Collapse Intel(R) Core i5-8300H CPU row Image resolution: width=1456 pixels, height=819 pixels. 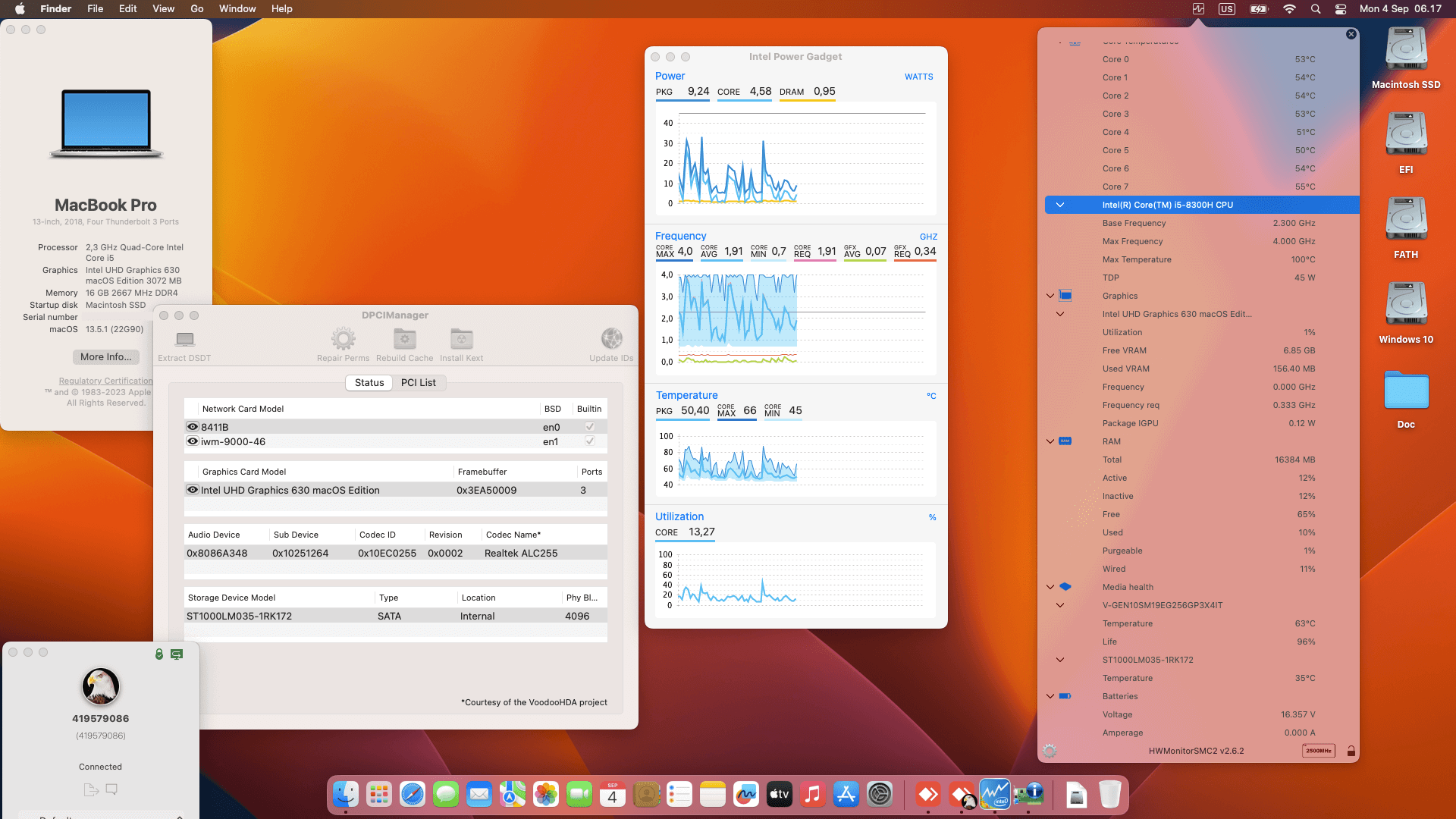click(x=1060, y=205)
